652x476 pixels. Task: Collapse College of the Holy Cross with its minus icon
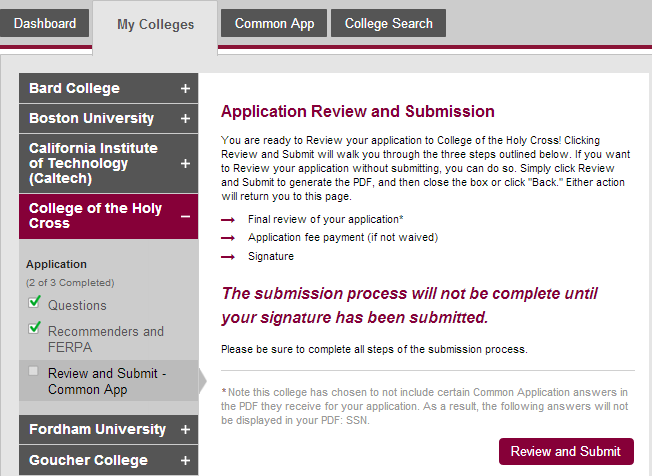point(185,216)
